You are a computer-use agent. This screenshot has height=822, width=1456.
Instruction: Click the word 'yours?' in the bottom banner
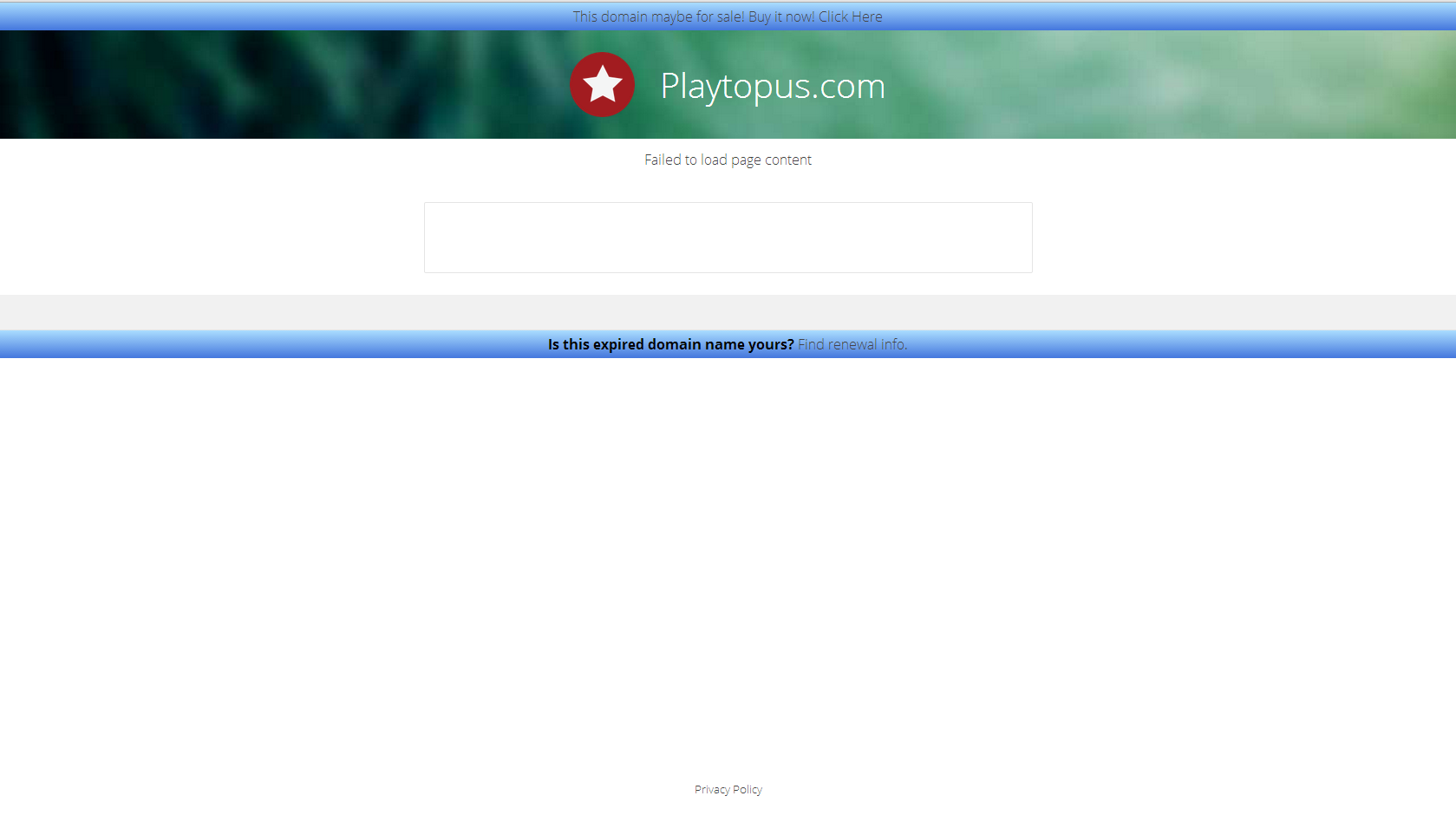point(771,344)
